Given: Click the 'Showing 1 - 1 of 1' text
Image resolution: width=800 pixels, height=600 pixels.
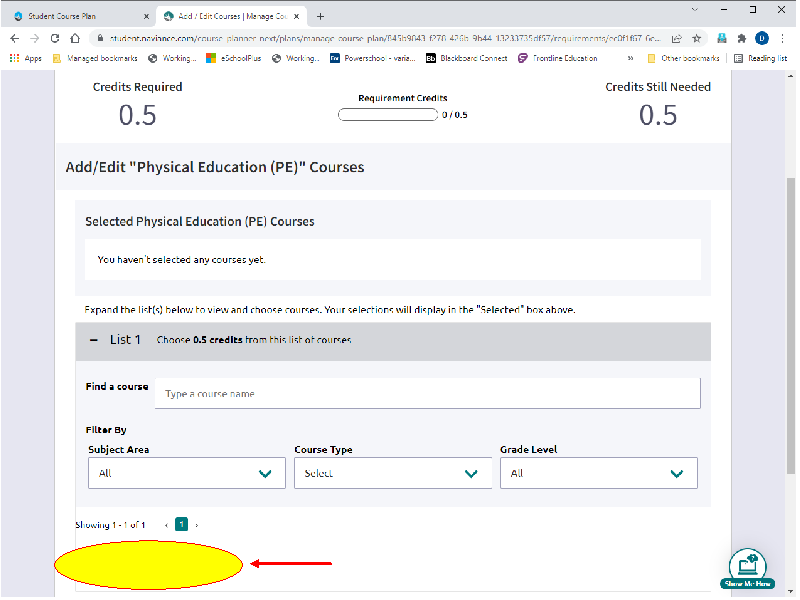Looking at the screenshot, I should tap(110, 525).
